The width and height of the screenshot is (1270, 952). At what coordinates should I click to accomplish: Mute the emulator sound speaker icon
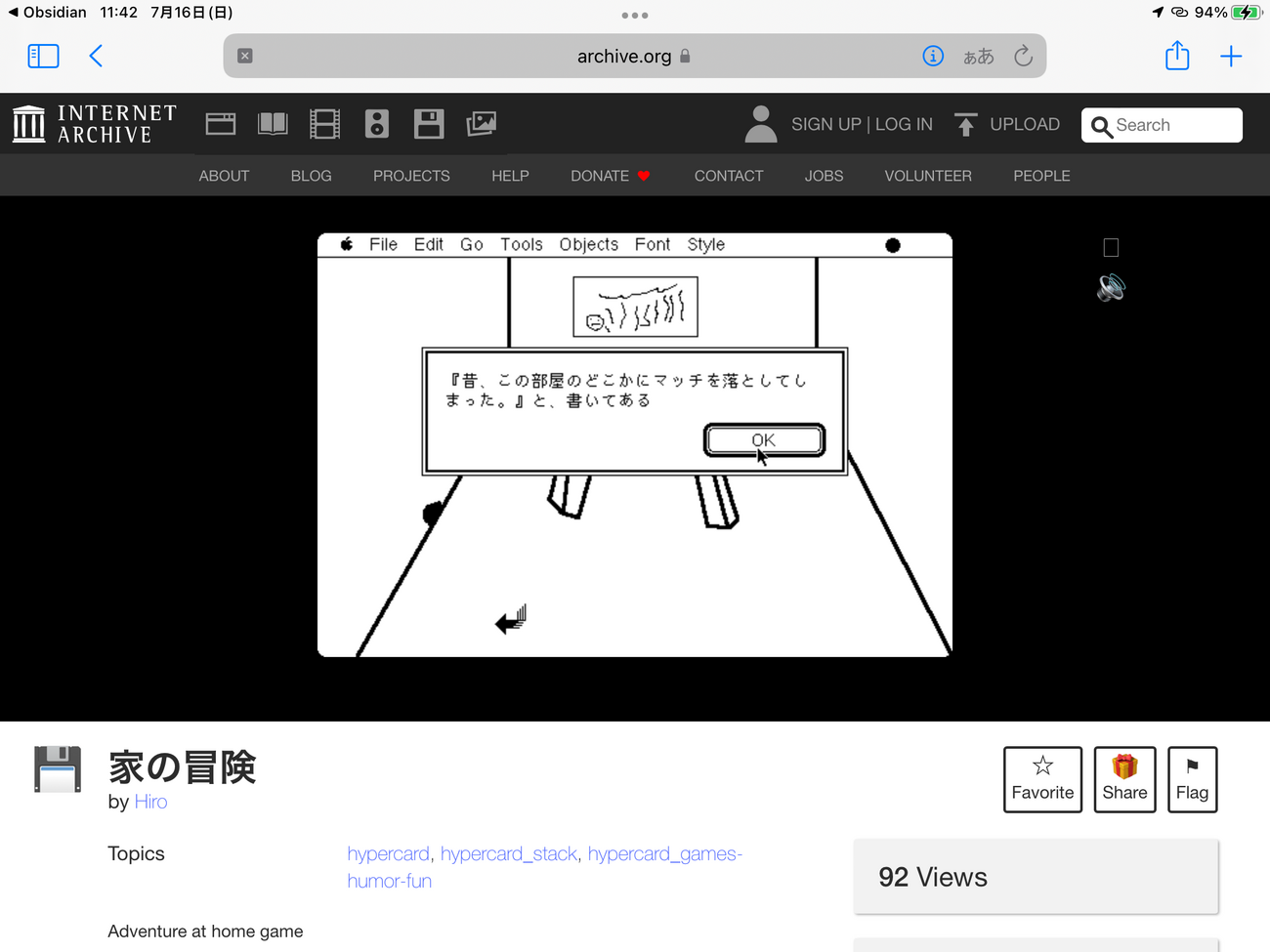(x=1111, y=288)
